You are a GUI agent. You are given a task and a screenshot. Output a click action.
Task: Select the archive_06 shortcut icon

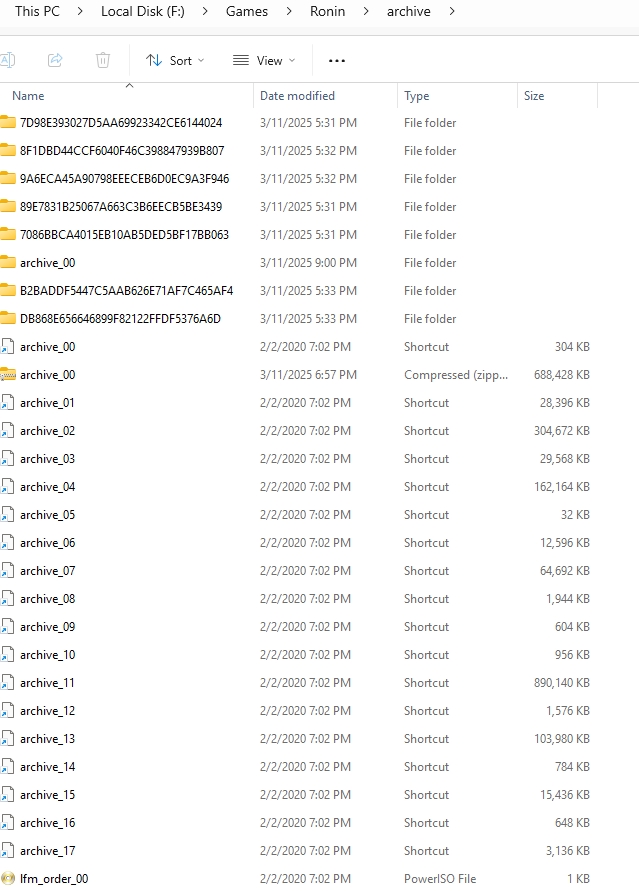tap(7, 543)
